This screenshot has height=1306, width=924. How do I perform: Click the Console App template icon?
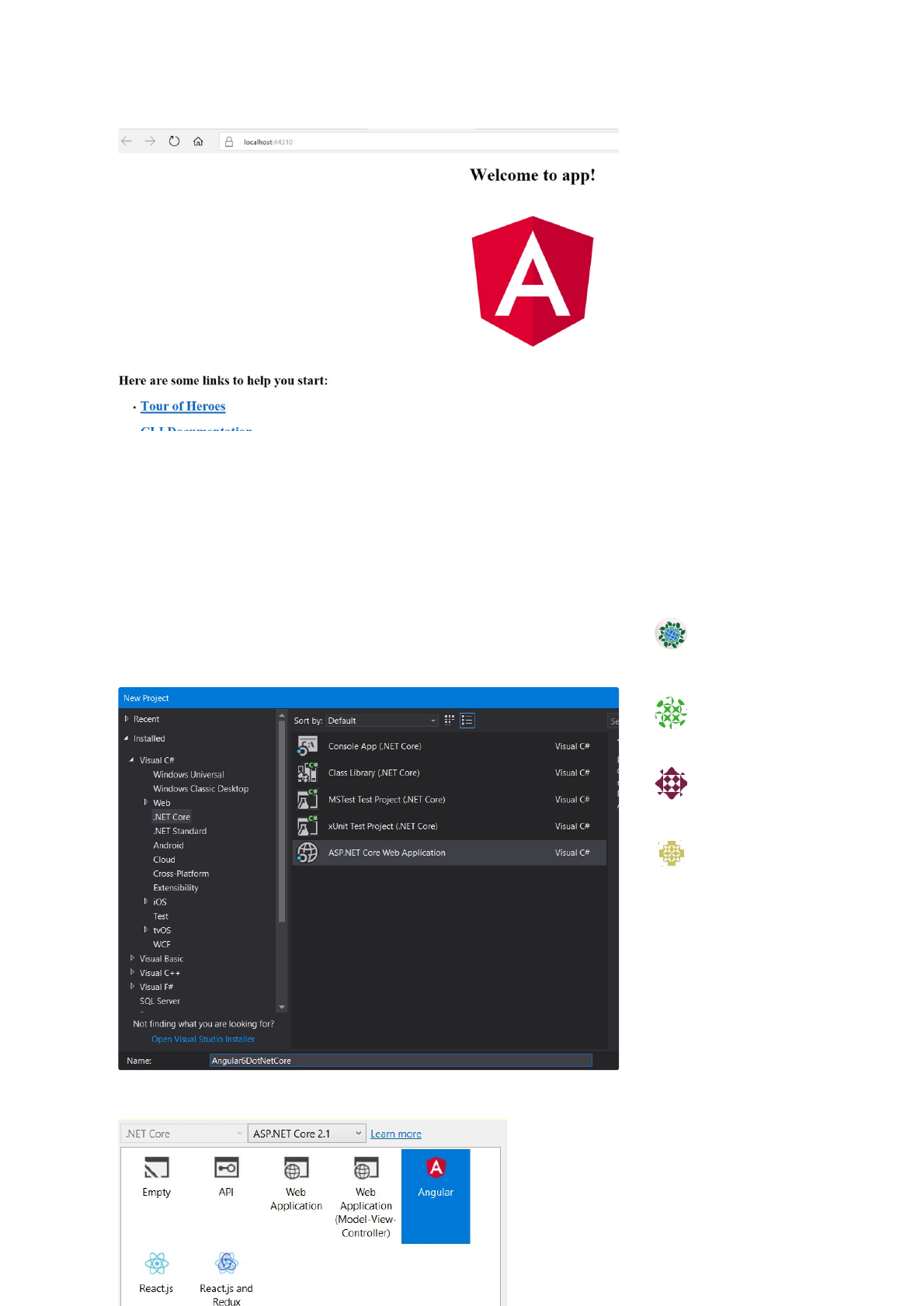307,746
